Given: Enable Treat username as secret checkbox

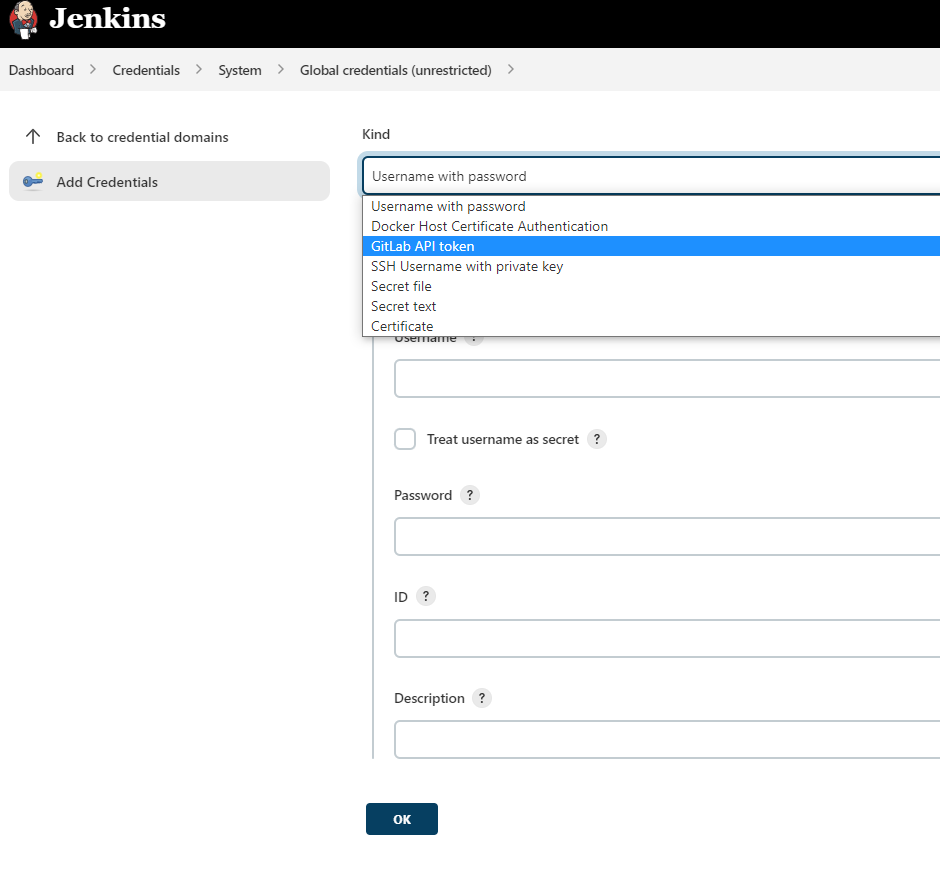Looking at the screenshot, I should 405,439.
